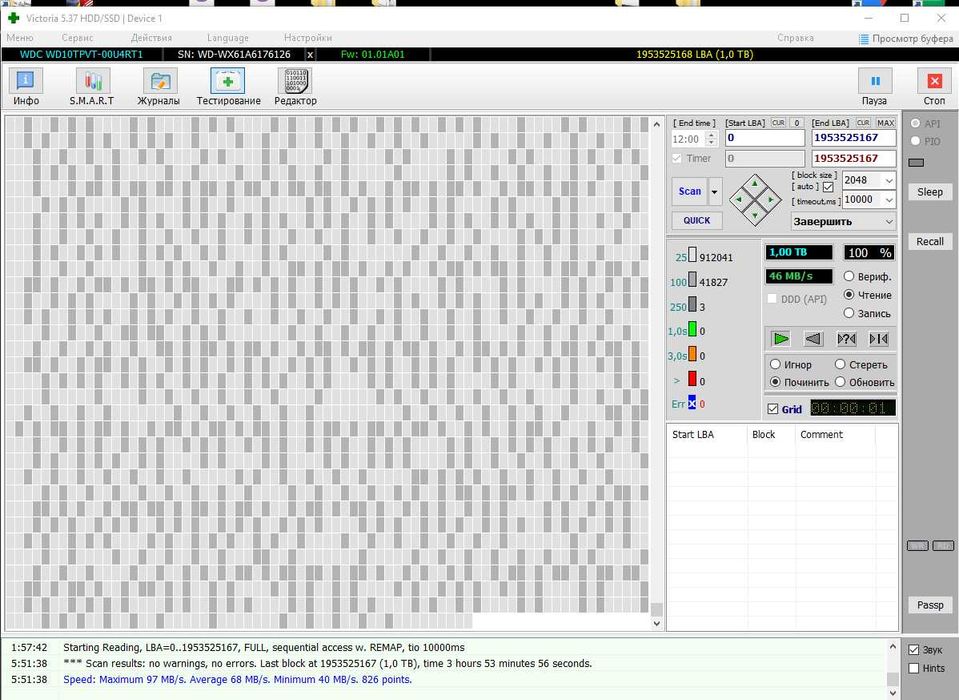Click the down arrow of the navigation diamond
The image size is (959, 700).
pyautogui.click(x=755, y=215)
